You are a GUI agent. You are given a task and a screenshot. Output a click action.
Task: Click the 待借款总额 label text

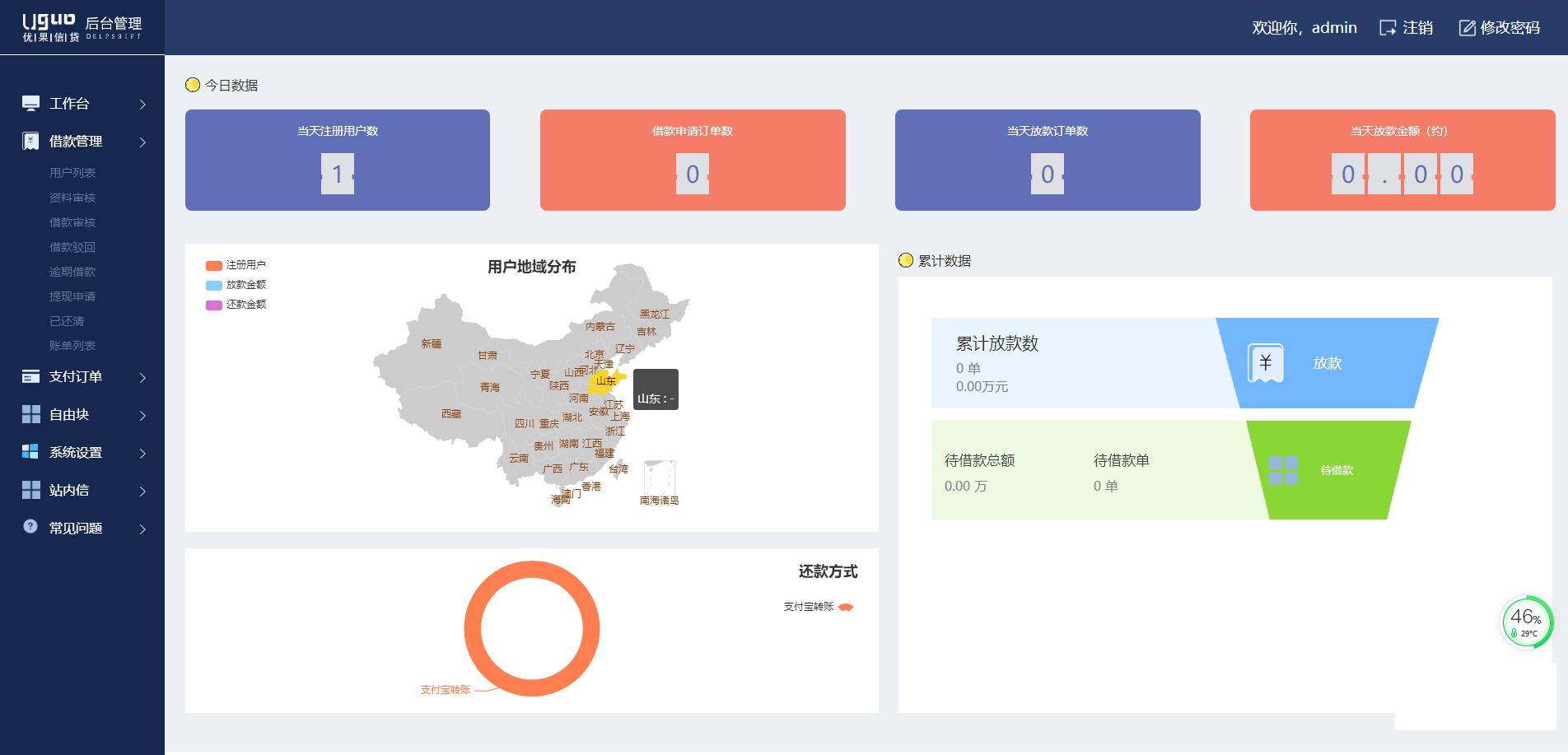click(979, 460)
